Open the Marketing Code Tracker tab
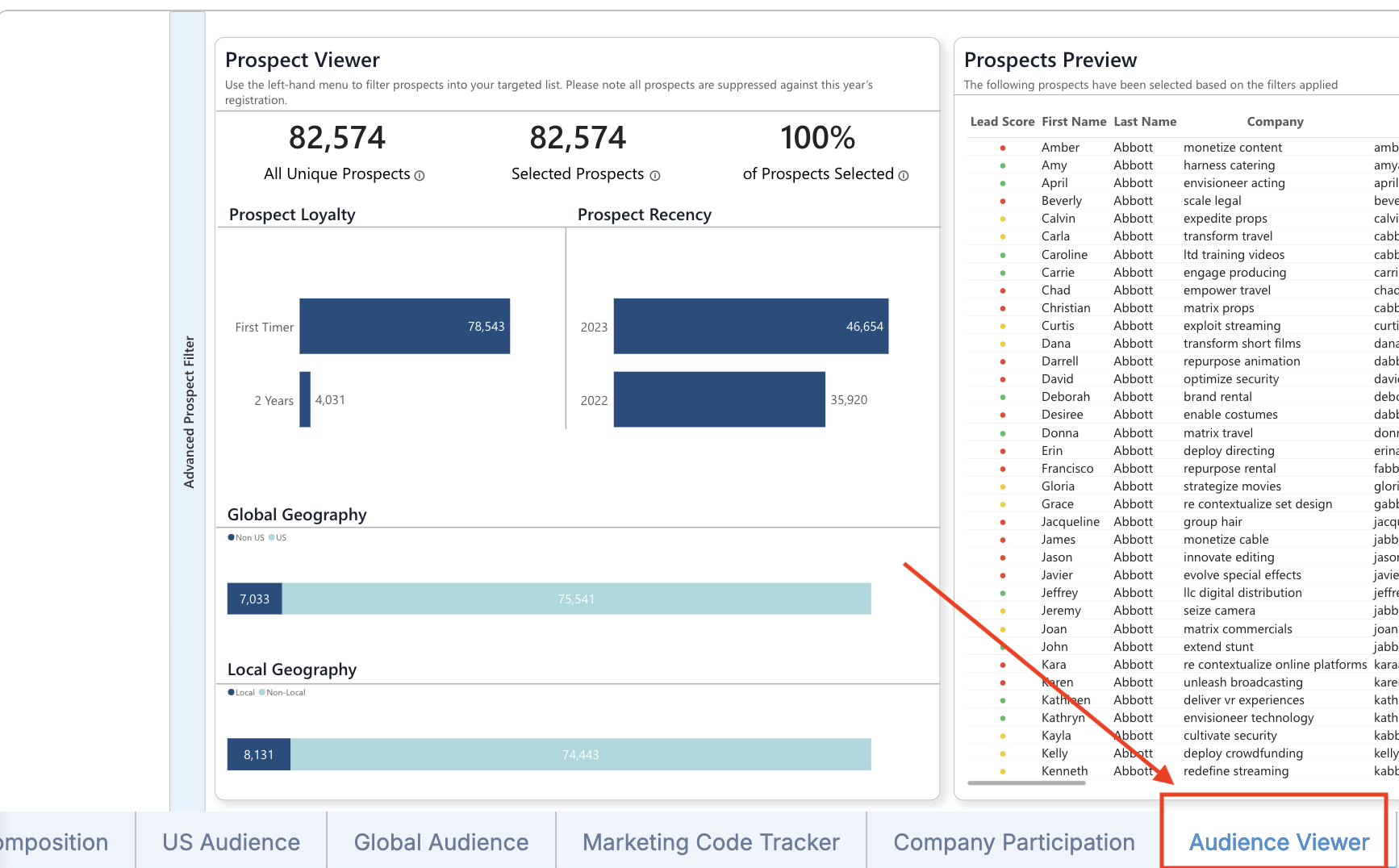 tap(711, 842)
